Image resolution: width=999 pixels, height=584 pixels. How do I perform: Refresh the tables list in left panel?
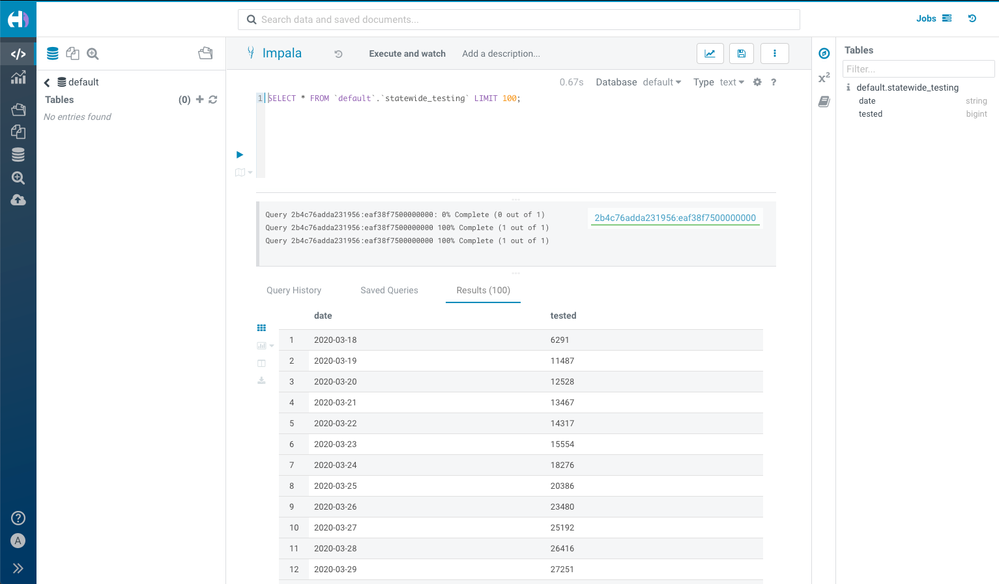(x=213, y=99)
